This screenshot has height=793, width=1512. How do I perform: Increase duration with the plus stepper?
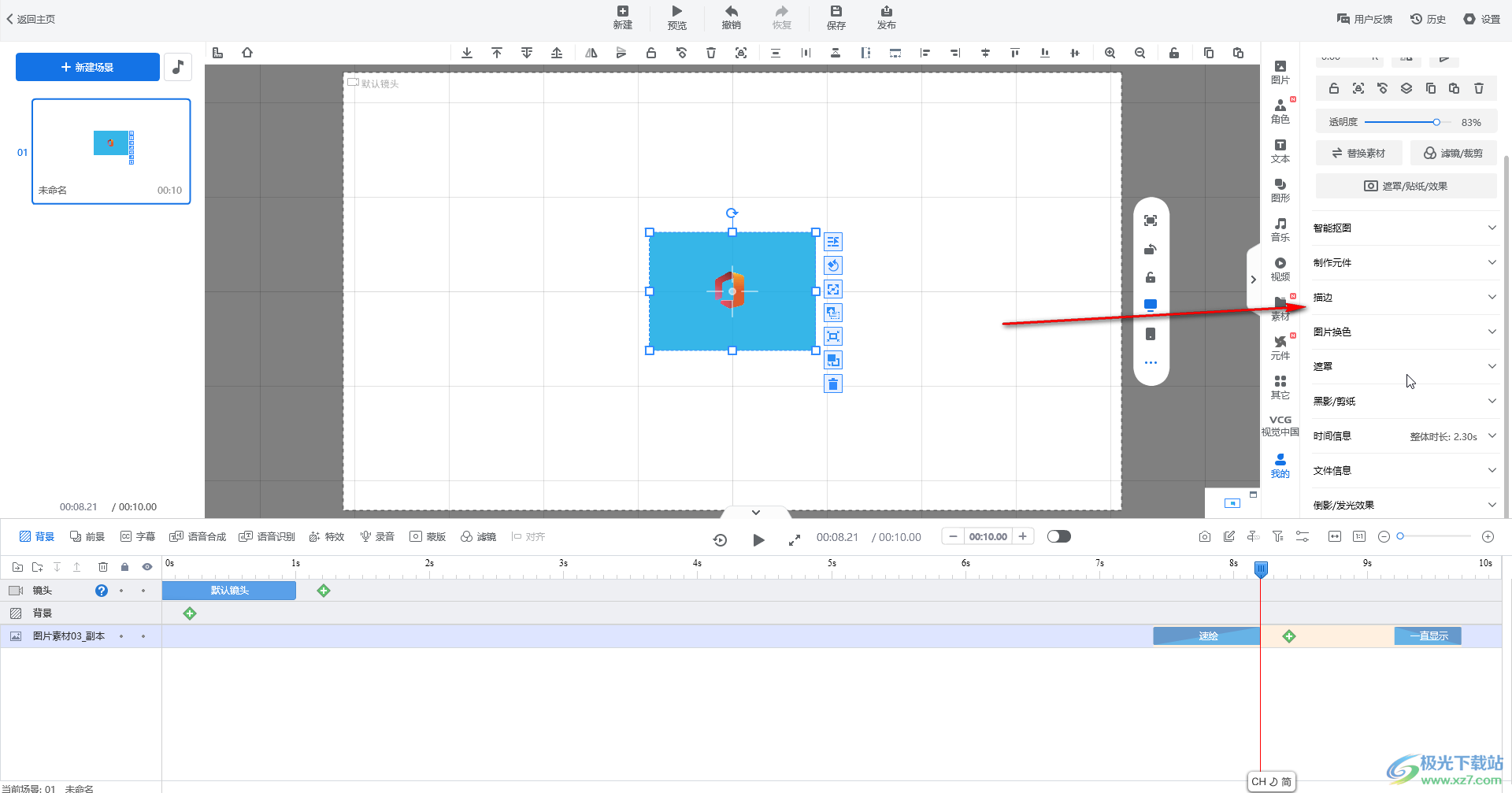coord(1022,536)
